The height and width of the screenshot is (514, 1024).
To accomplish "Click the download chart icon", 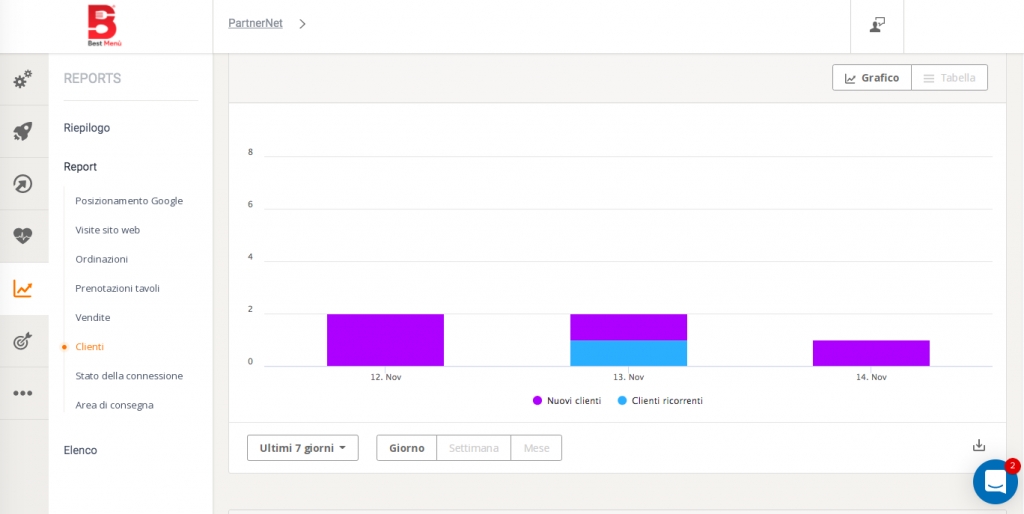I will 979,446.
